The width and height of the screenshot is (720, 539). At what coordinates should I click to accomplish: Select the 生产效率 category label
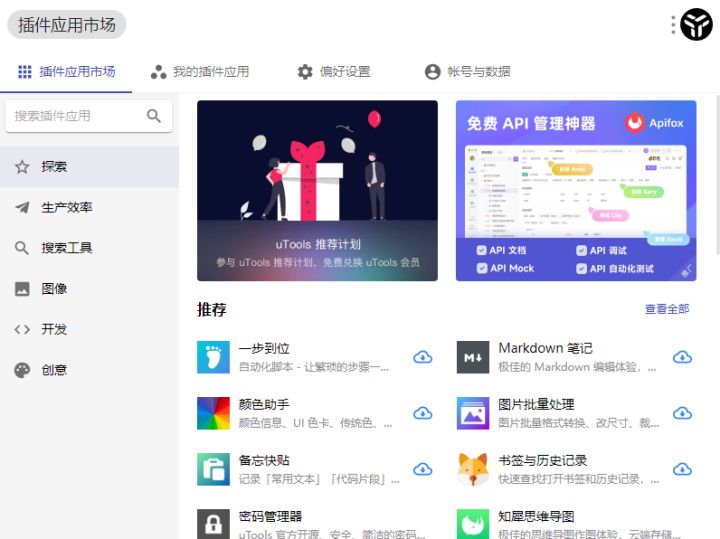(67, 208)
